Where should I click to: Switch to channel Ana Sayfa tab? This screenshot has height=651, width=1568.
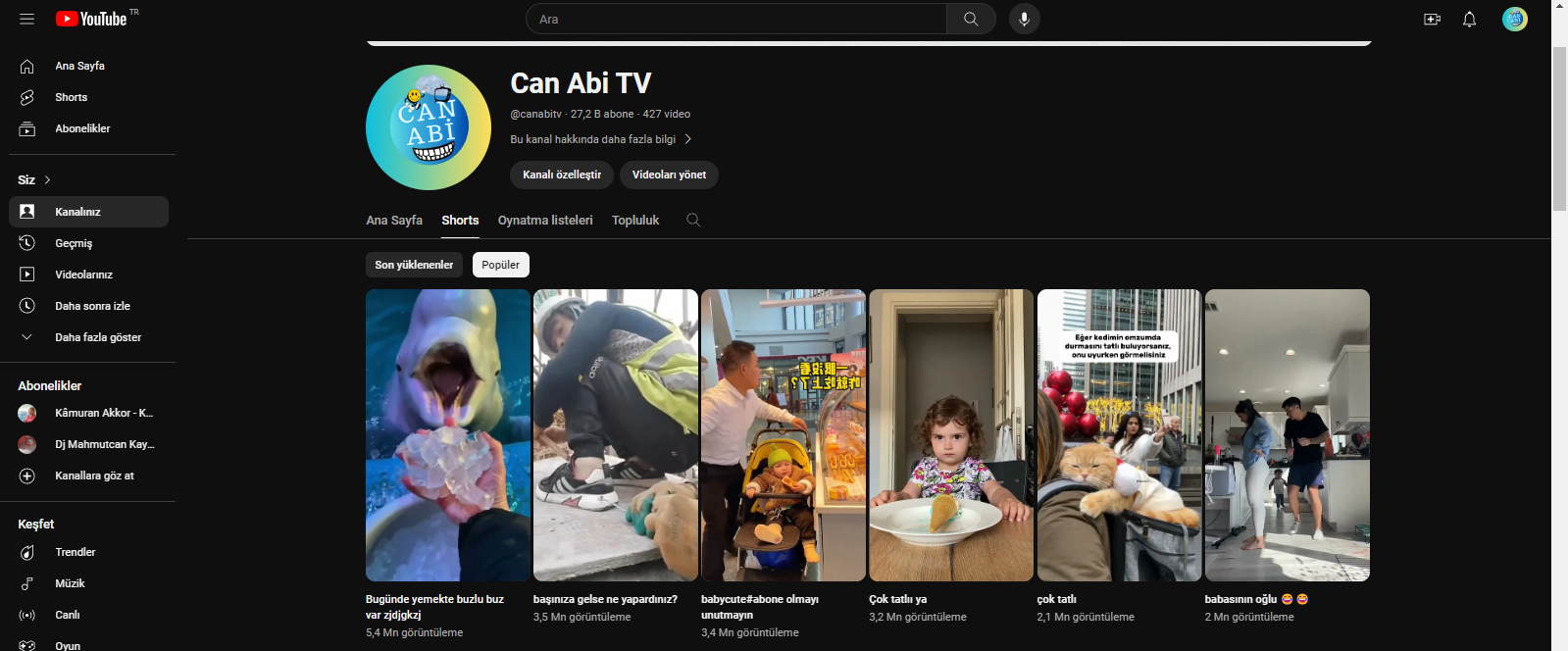(x=394, y=220)
